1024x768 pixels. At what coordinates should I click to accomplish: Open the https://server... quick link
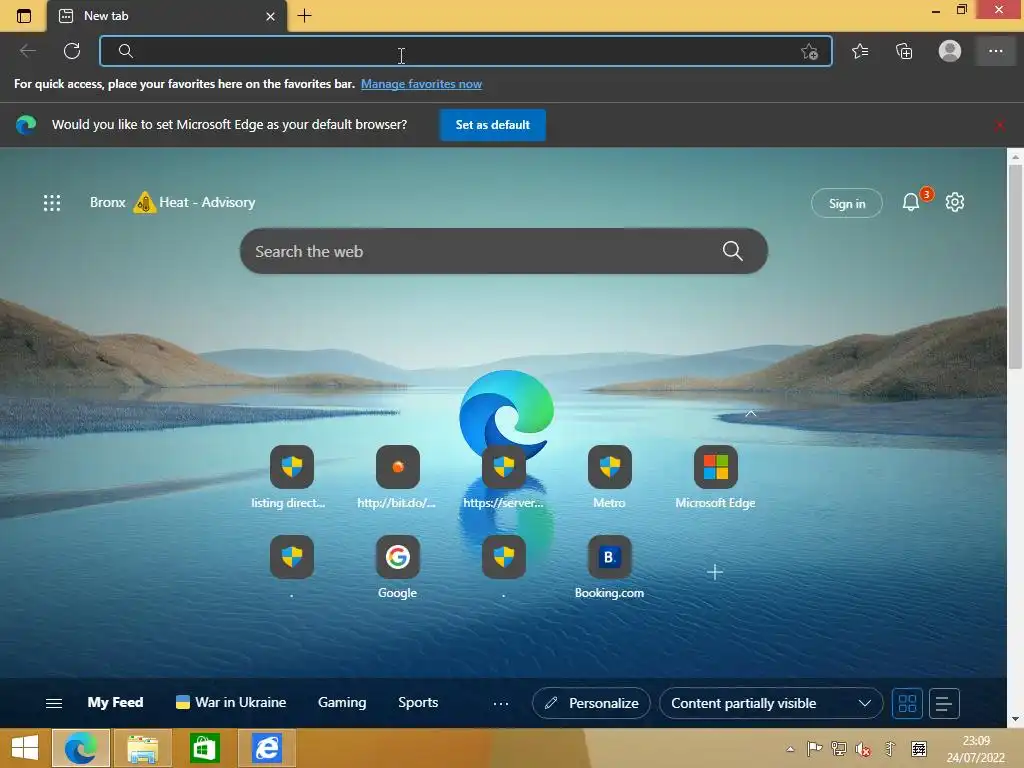click(x=504, y=477)
